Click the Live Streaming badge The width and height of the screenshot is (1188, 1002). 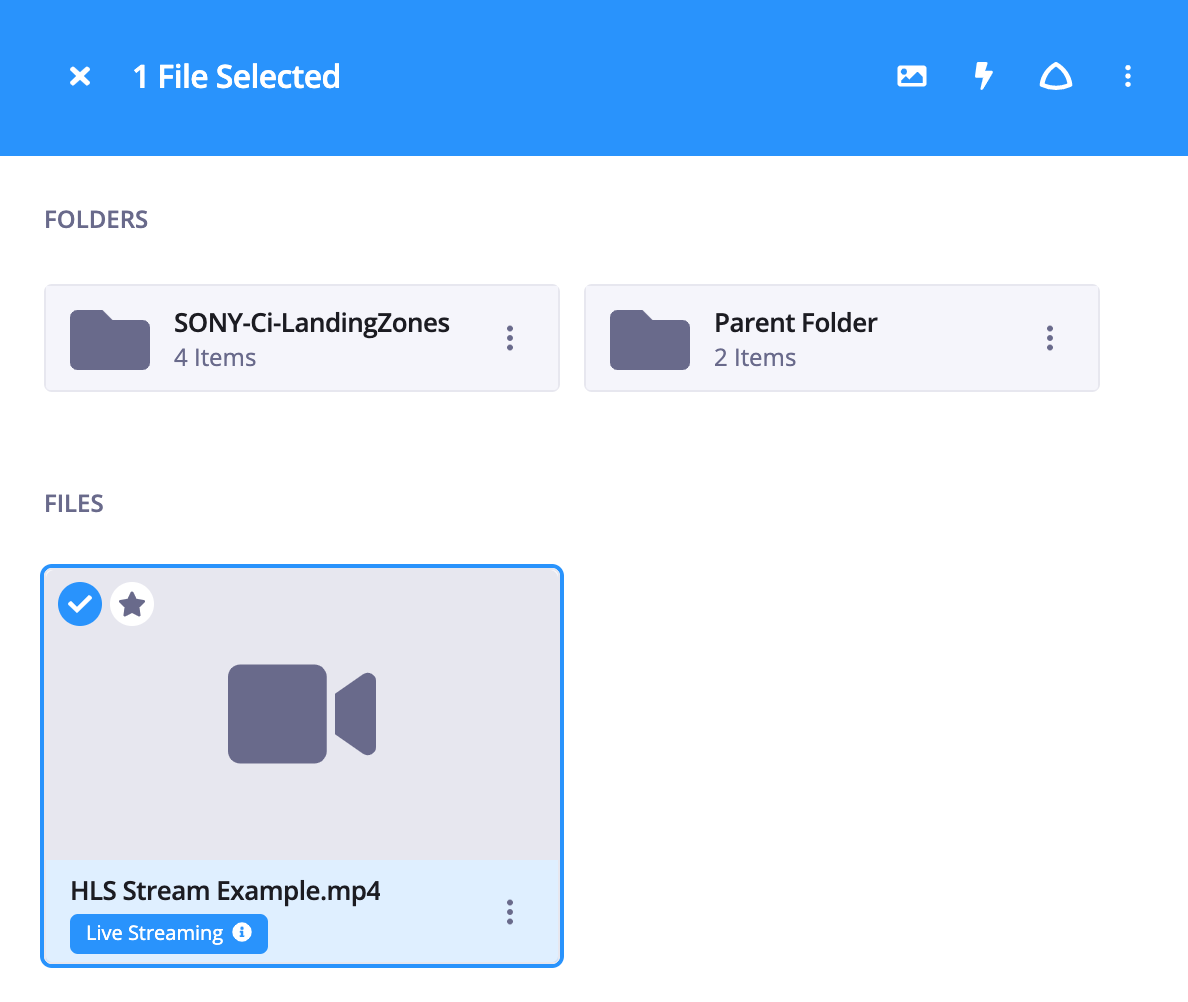tap(169, 933)
